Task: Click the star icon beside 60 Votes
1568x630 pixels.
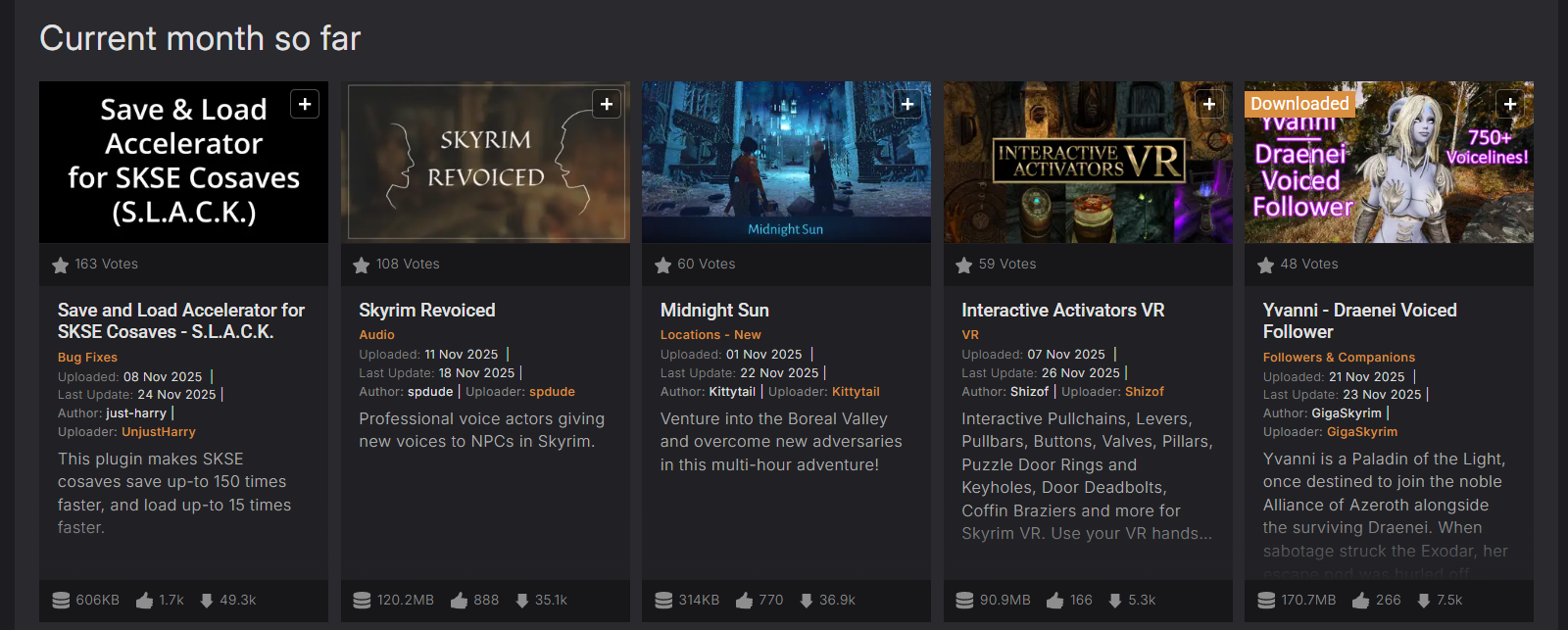Action: click(662, 265)
